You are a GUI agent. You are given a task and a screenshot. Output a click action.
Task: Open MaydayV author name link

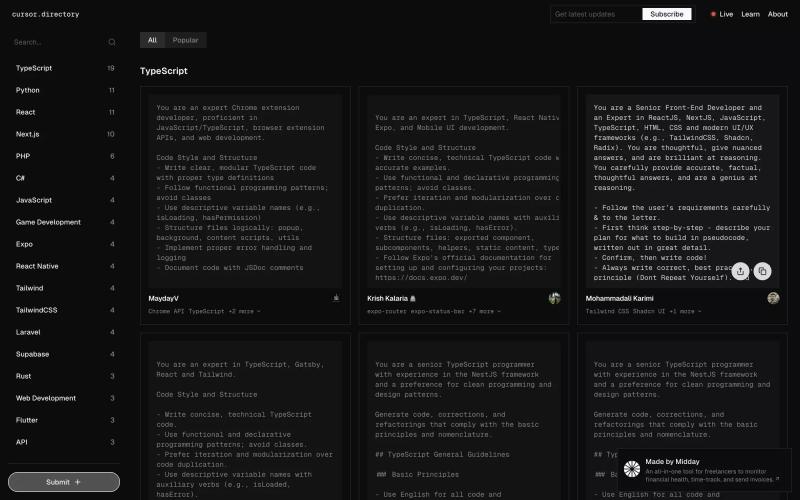pyautogui.click(x=163, y=298)
